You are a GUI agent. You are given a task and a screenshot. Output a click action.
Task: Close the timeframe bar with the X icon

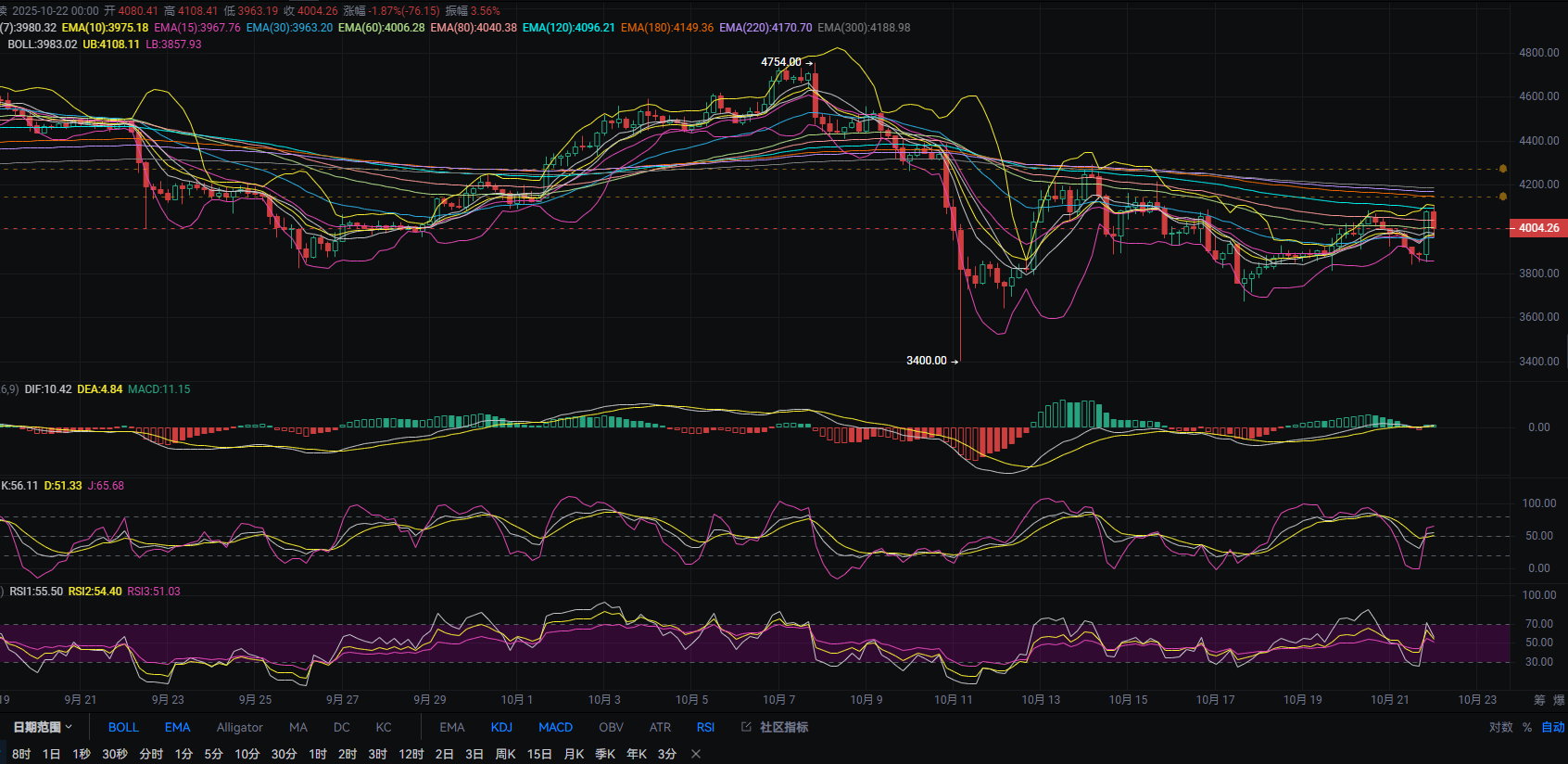pos(696,754)
